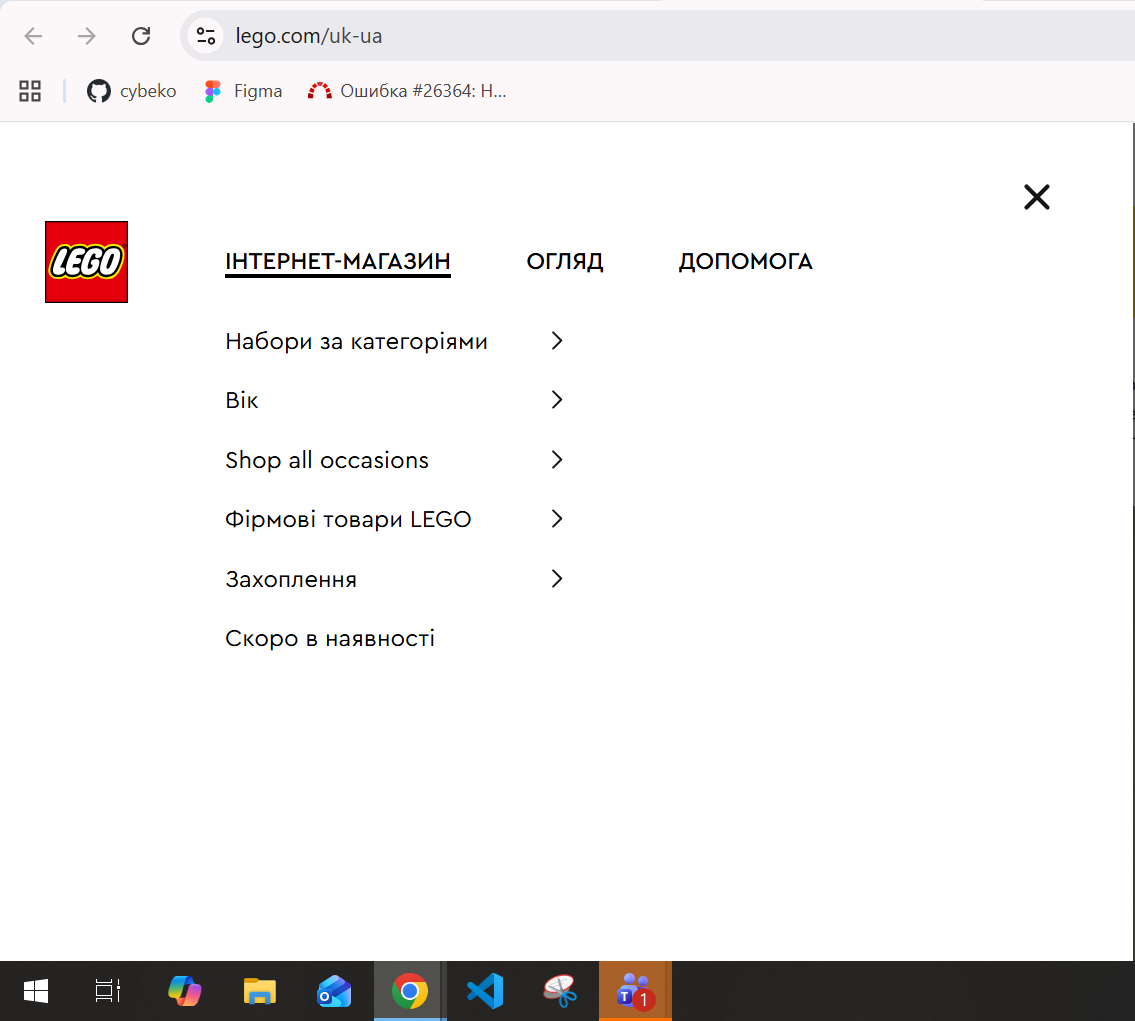Open File Explorer from the taskbar
The height and width of the screenshot is (1021, 1135).
click(x=260, y=991)
